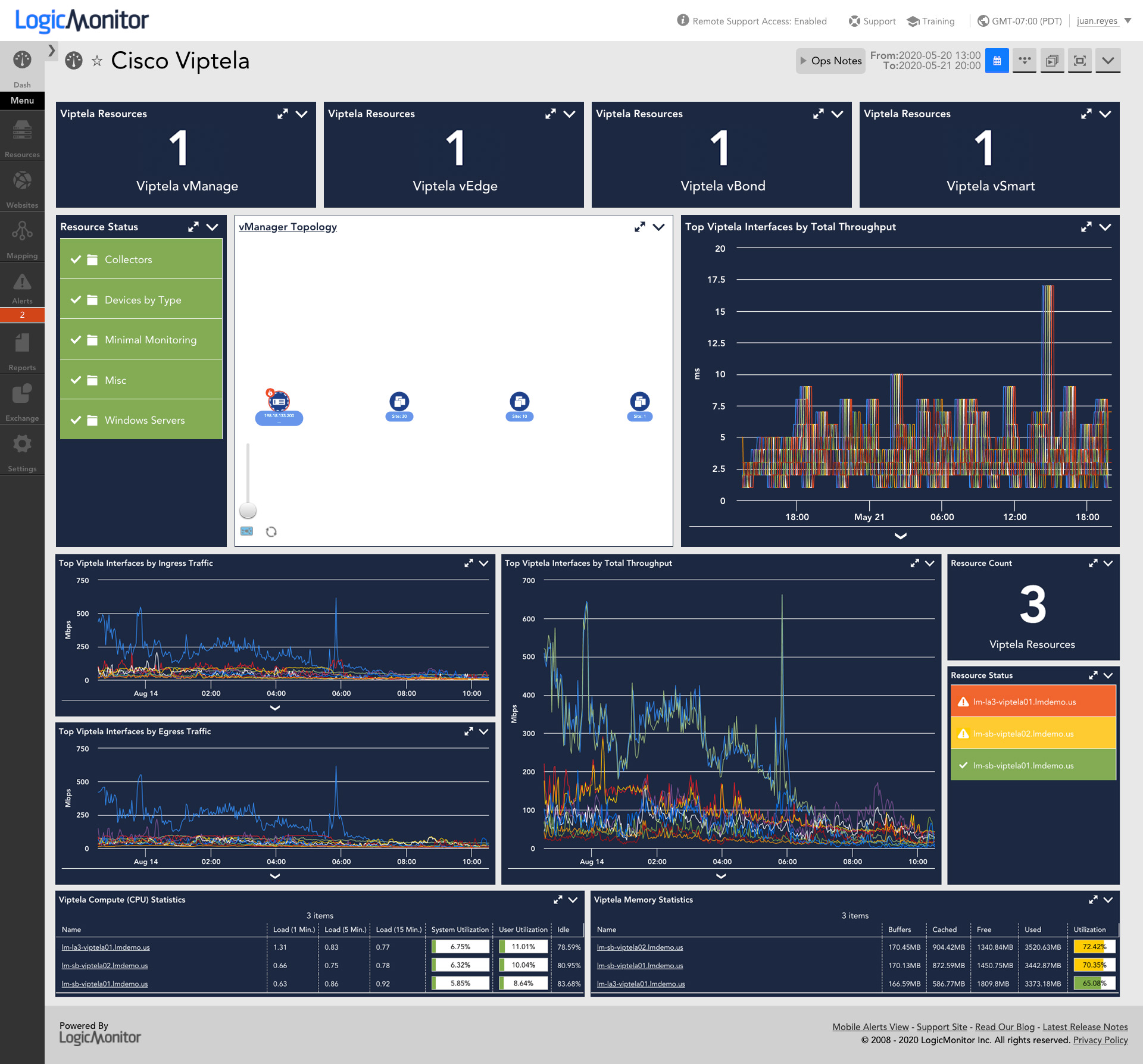Image resolution: width=1143 pixels, height=1064 pixels.
Task: Select lm-sb-viptela01.lmdemo.us green status row
Action: [1033, 765]
